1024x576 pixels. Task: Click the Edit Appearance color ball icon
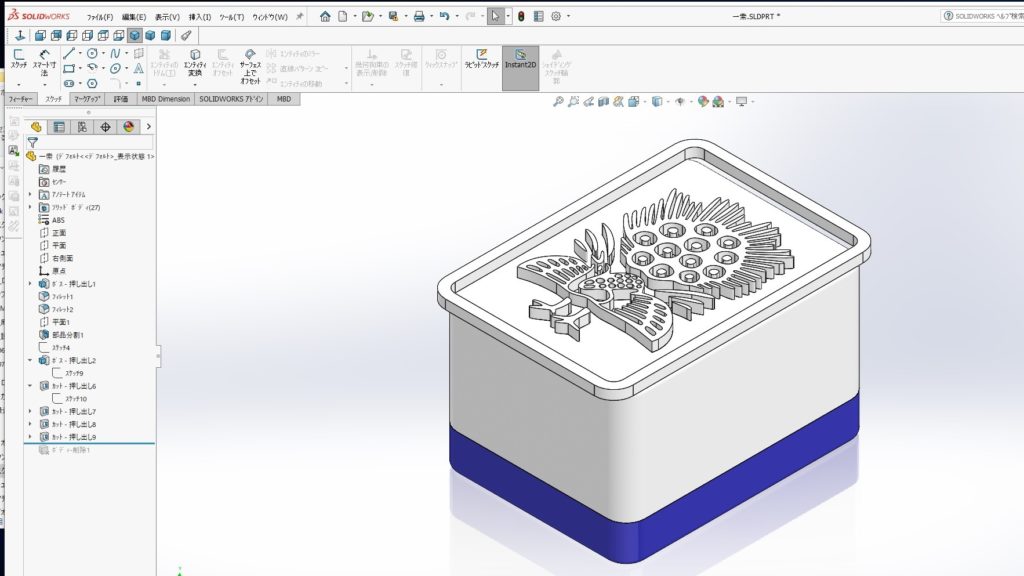[703, 101]
